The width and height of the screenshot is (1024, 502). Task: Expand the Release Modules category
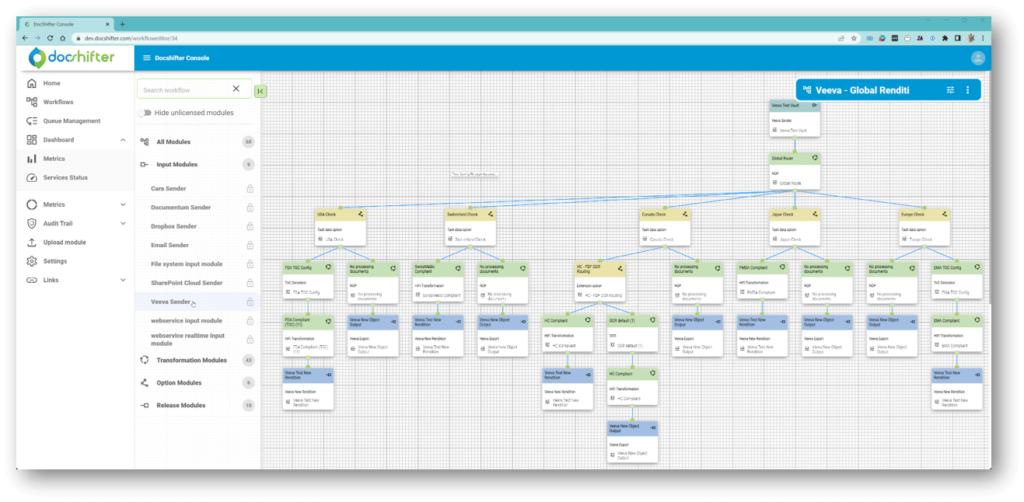tap(181, 405)
